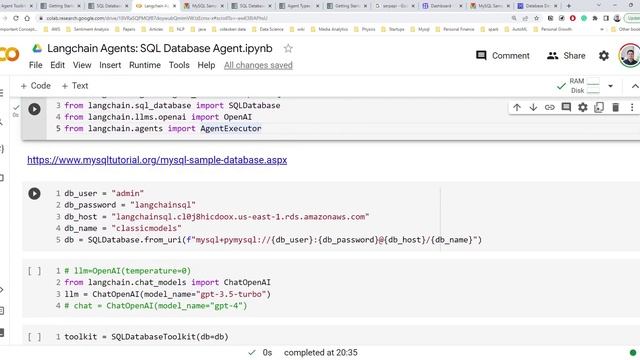Open the Personal Finance bookmarks folder
Screen dimensions: 640x360
[x=455, y=29]
